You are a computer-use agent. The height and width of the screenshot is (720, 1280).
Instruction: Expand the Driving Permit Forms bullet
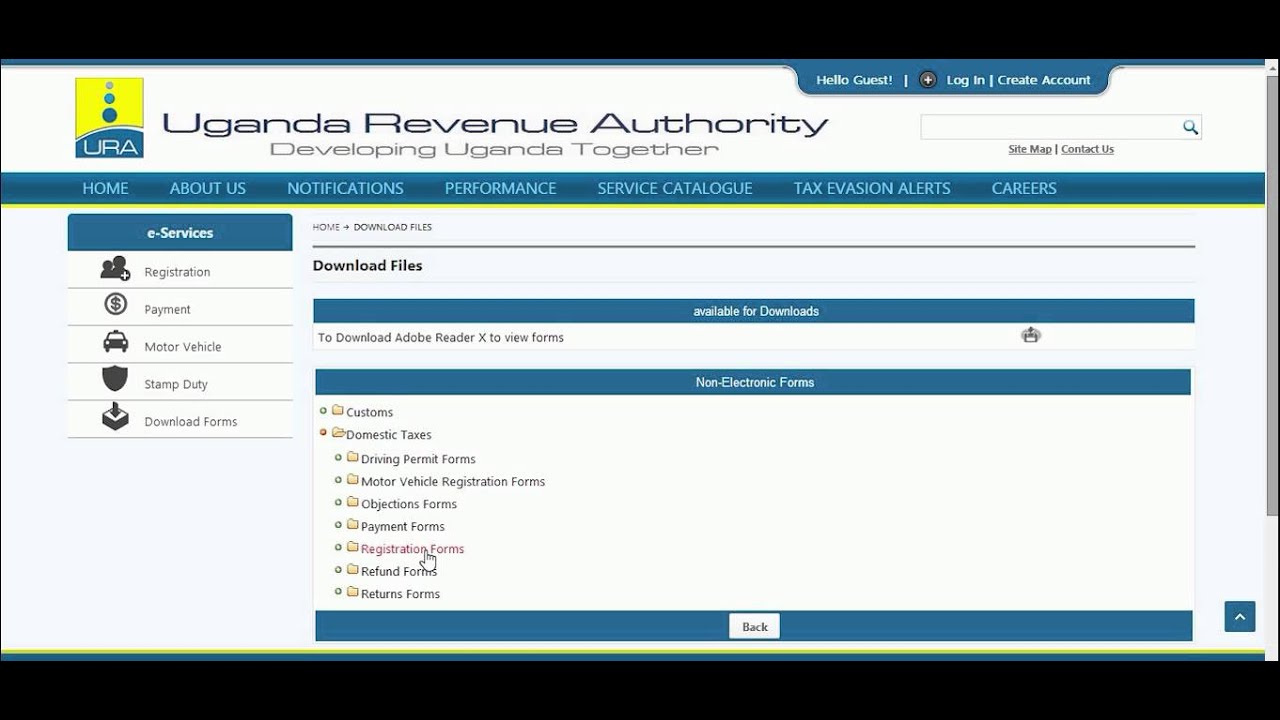338,457
